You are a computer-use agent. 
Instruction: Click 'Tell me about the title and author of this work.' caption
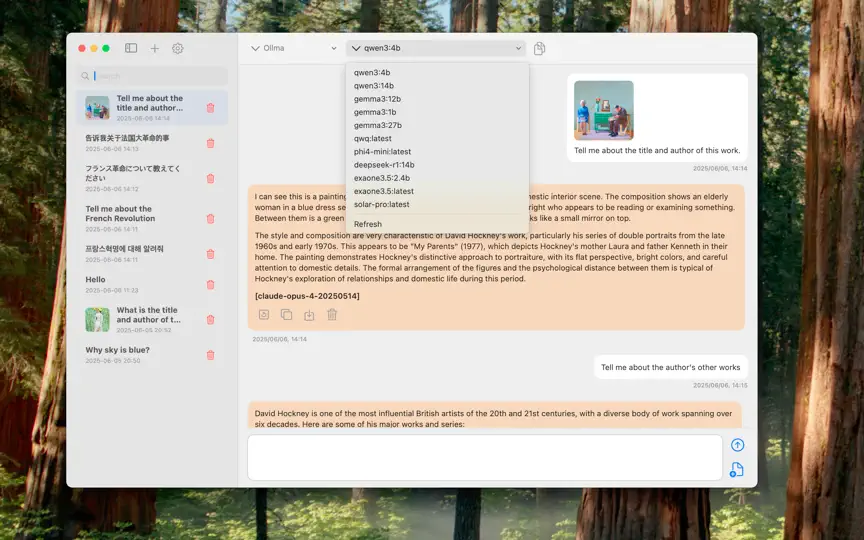pos(657,150)
